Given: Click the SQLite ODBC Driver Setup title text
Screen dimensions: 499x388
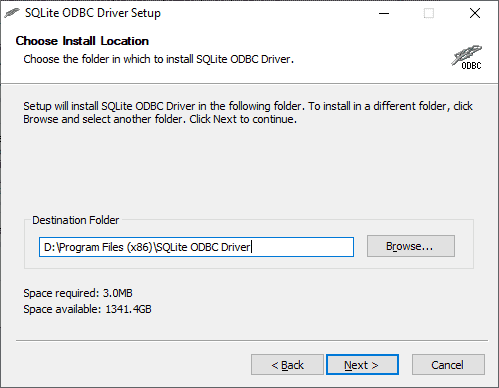Looking at the screenshot, I should point(93,13).
